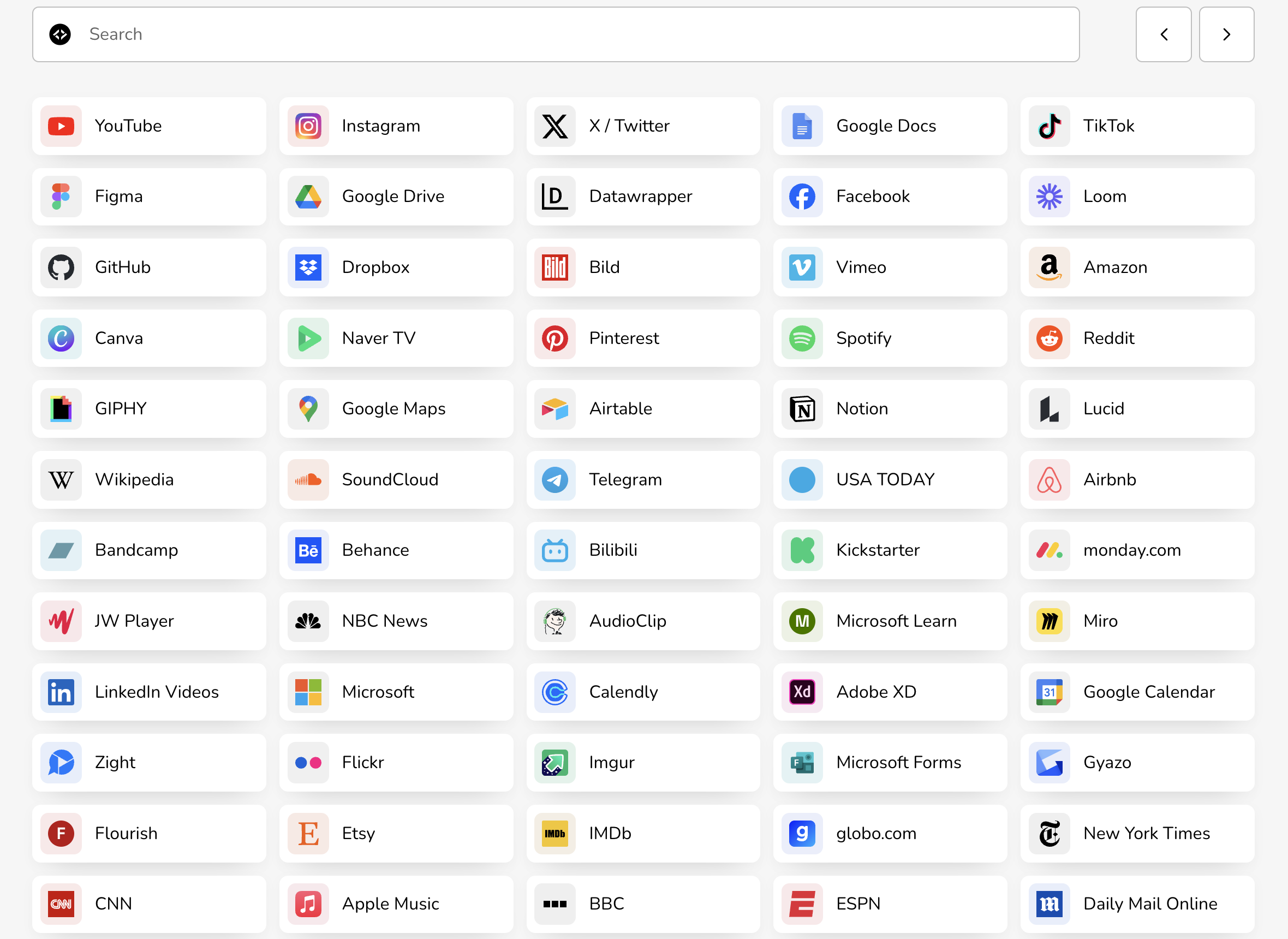Select the Pinterest icon

tap(554, 338)
